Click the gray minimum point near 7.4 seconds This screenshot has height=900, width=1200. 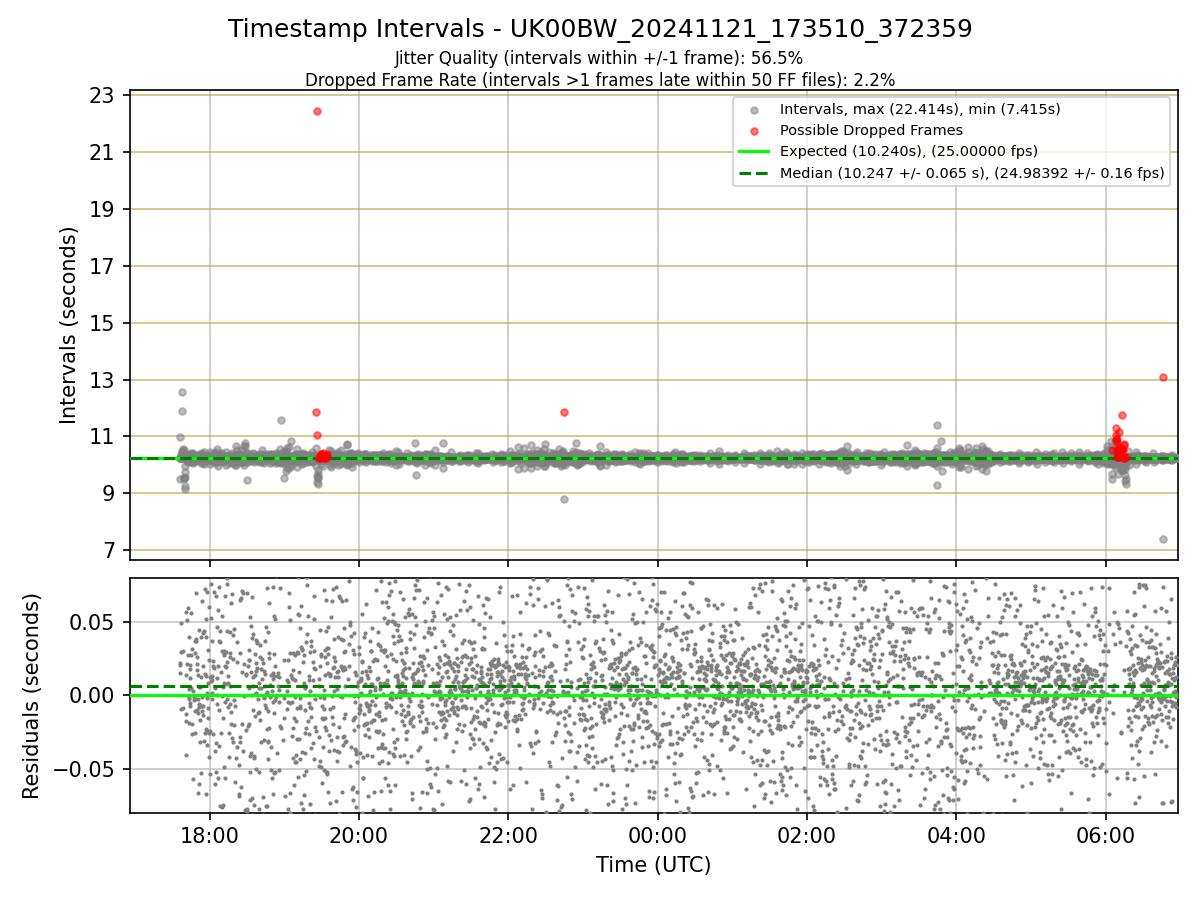[1163, 539]
